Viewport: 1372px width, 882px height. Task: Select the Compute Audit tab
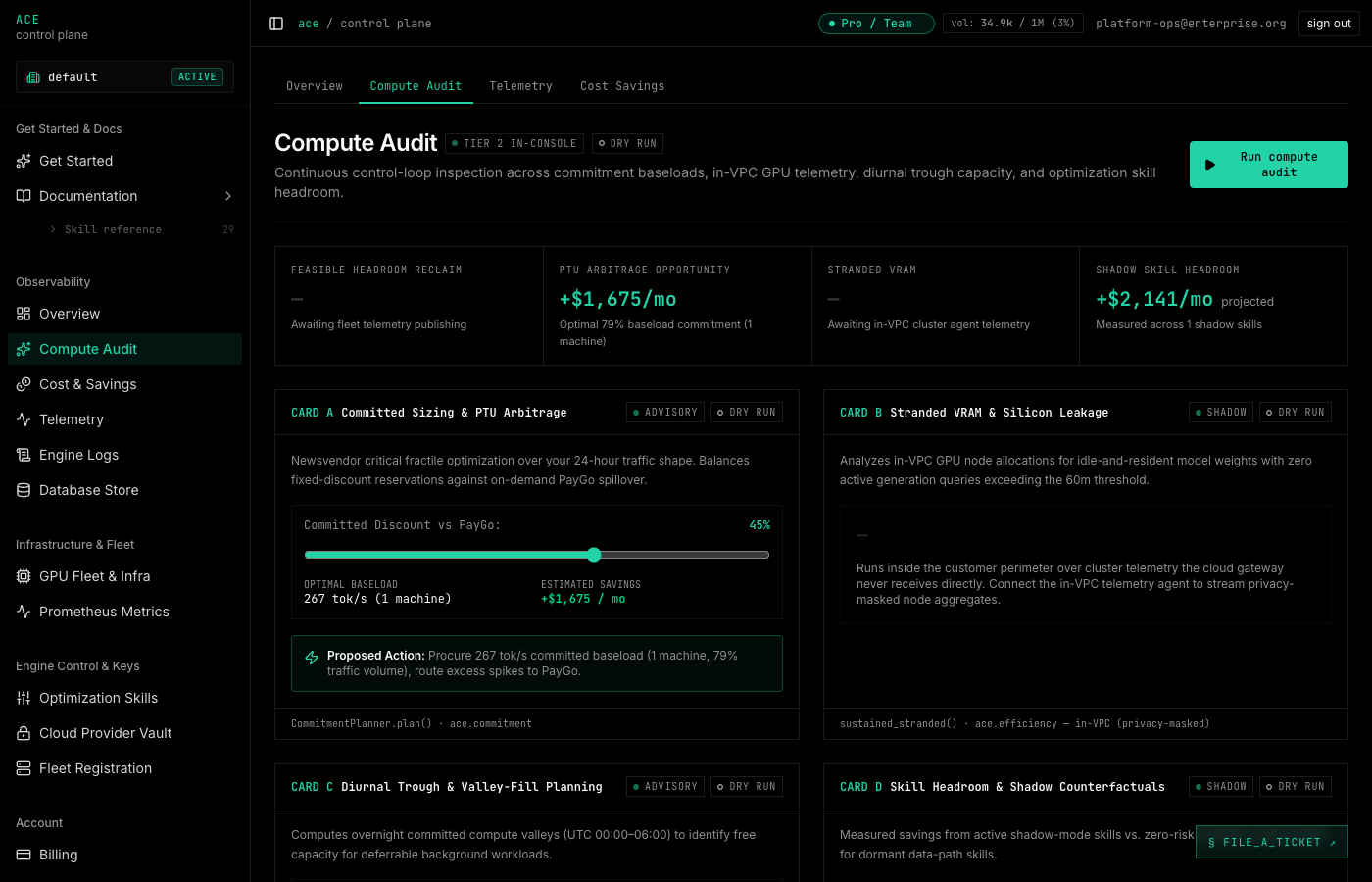click(416, 86)
